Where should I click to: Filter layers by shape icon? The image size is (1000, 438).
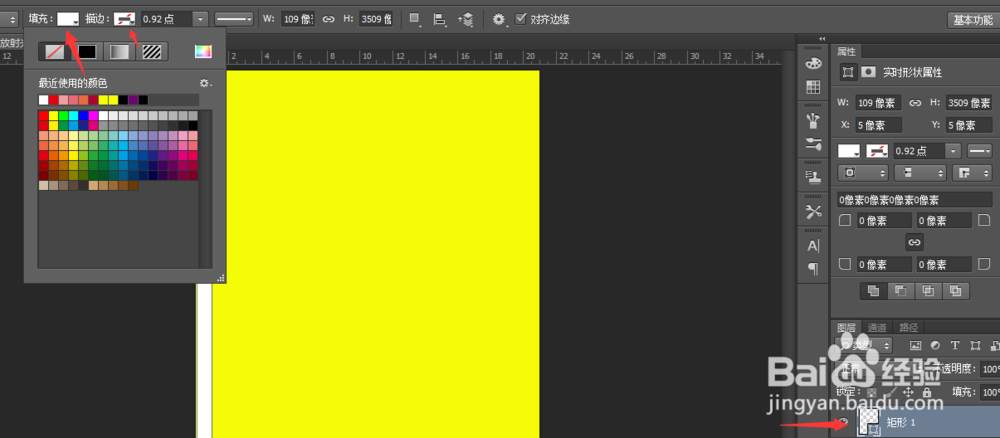[x=974, y=346]
